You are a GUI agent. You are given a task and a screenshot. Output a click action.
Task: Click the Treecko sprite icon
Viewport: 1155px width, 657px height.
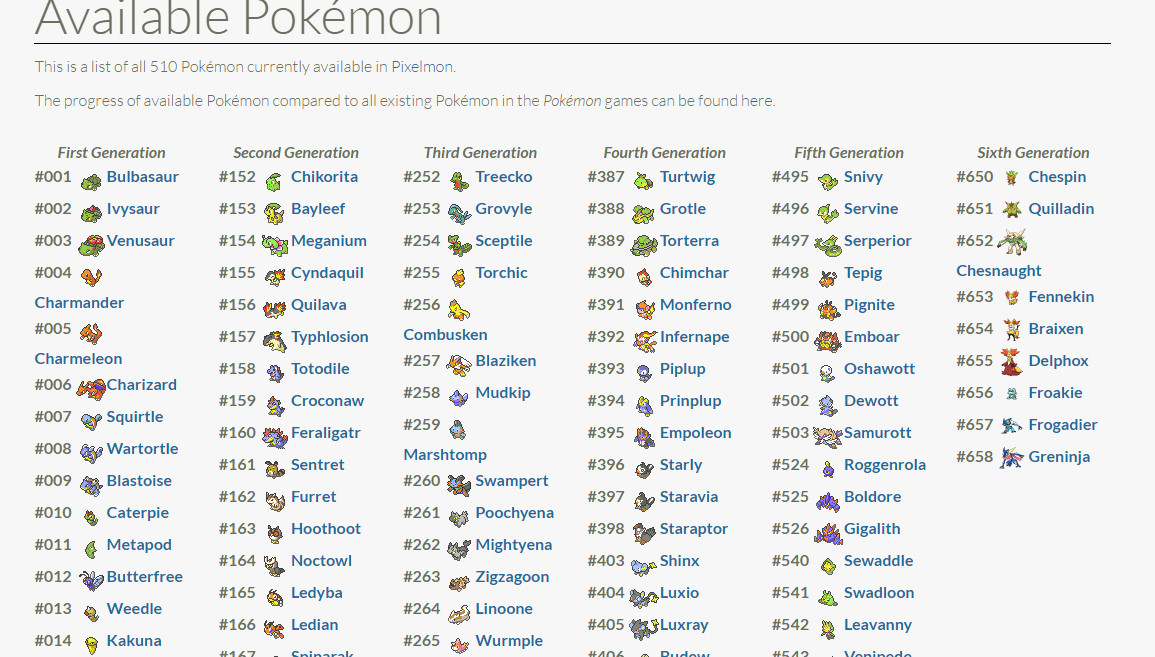pyautogui.click(x=459, y=180)
